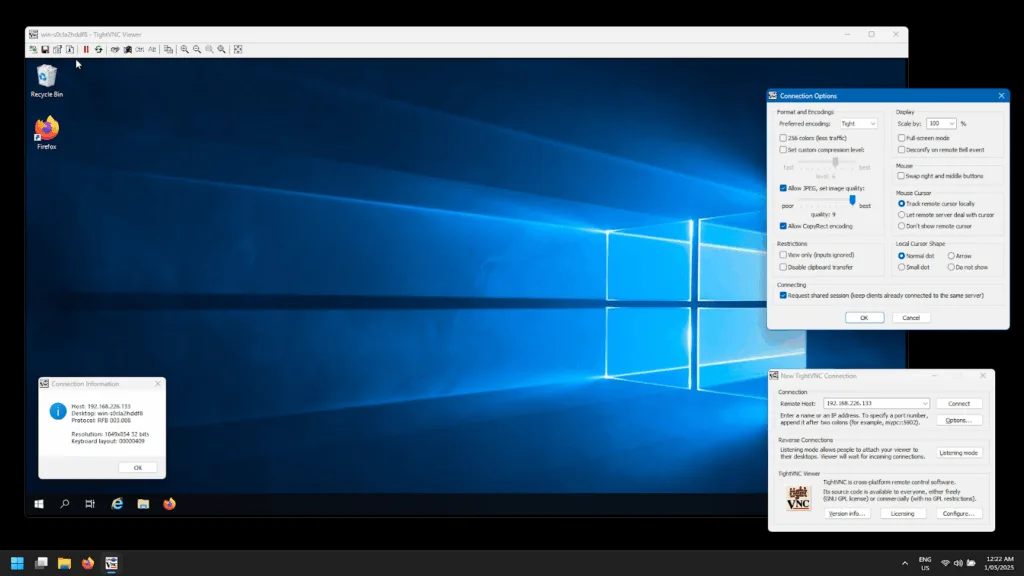Confirm Connection Options with OK

(x=864, y=317)
